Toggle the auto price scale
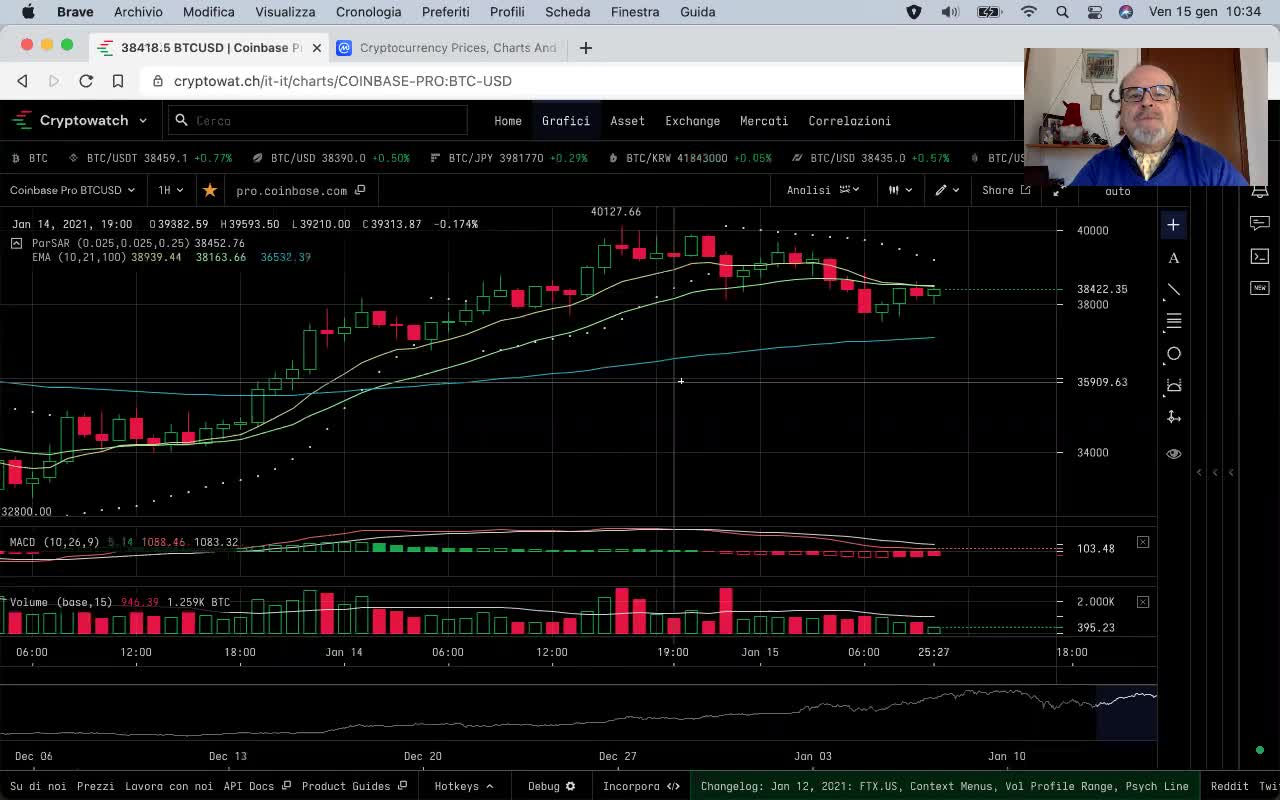Viewport: 1280px width, 800px height. pyautogui.click(x=1117, y=191)
